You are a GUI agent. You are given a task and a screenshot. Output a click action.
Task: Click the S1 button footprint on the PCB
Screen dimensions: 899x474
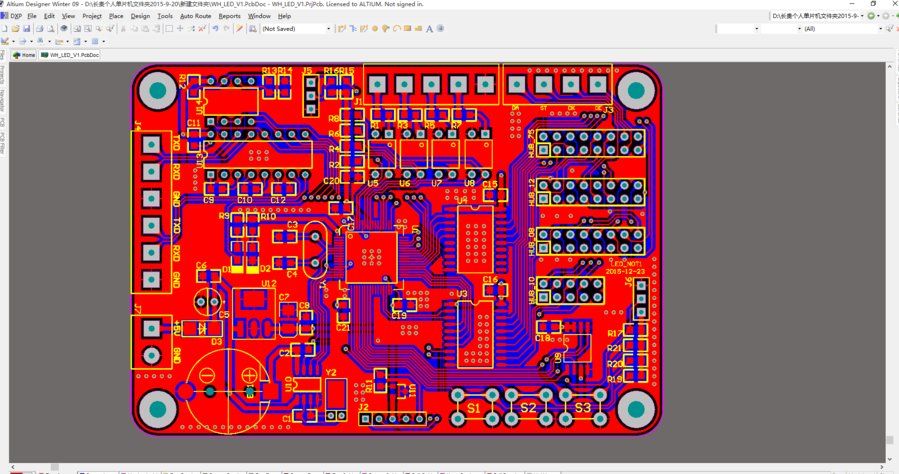[474, 408]
